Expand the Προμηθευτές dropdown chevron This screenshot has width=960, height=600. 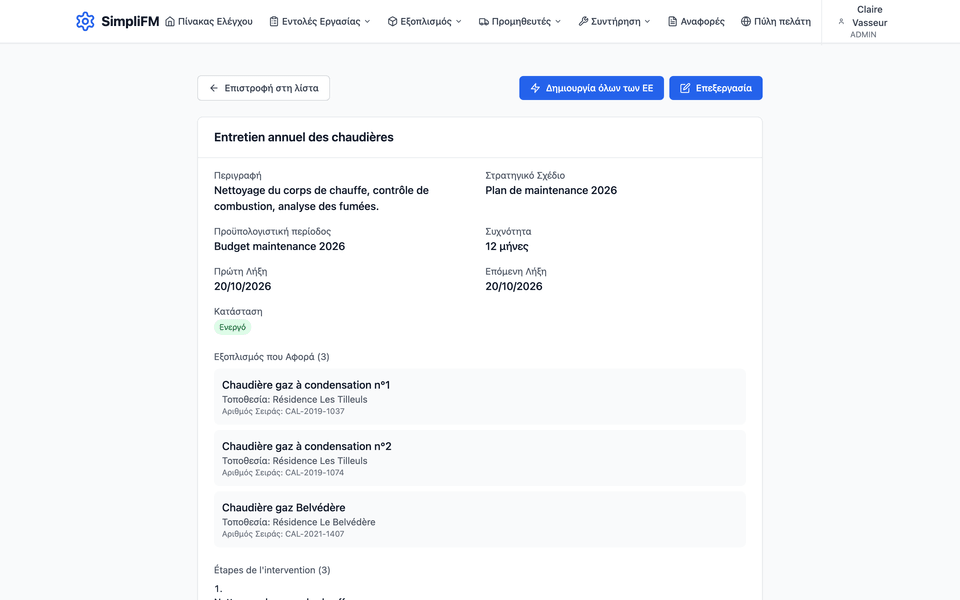tap(558, 21)
